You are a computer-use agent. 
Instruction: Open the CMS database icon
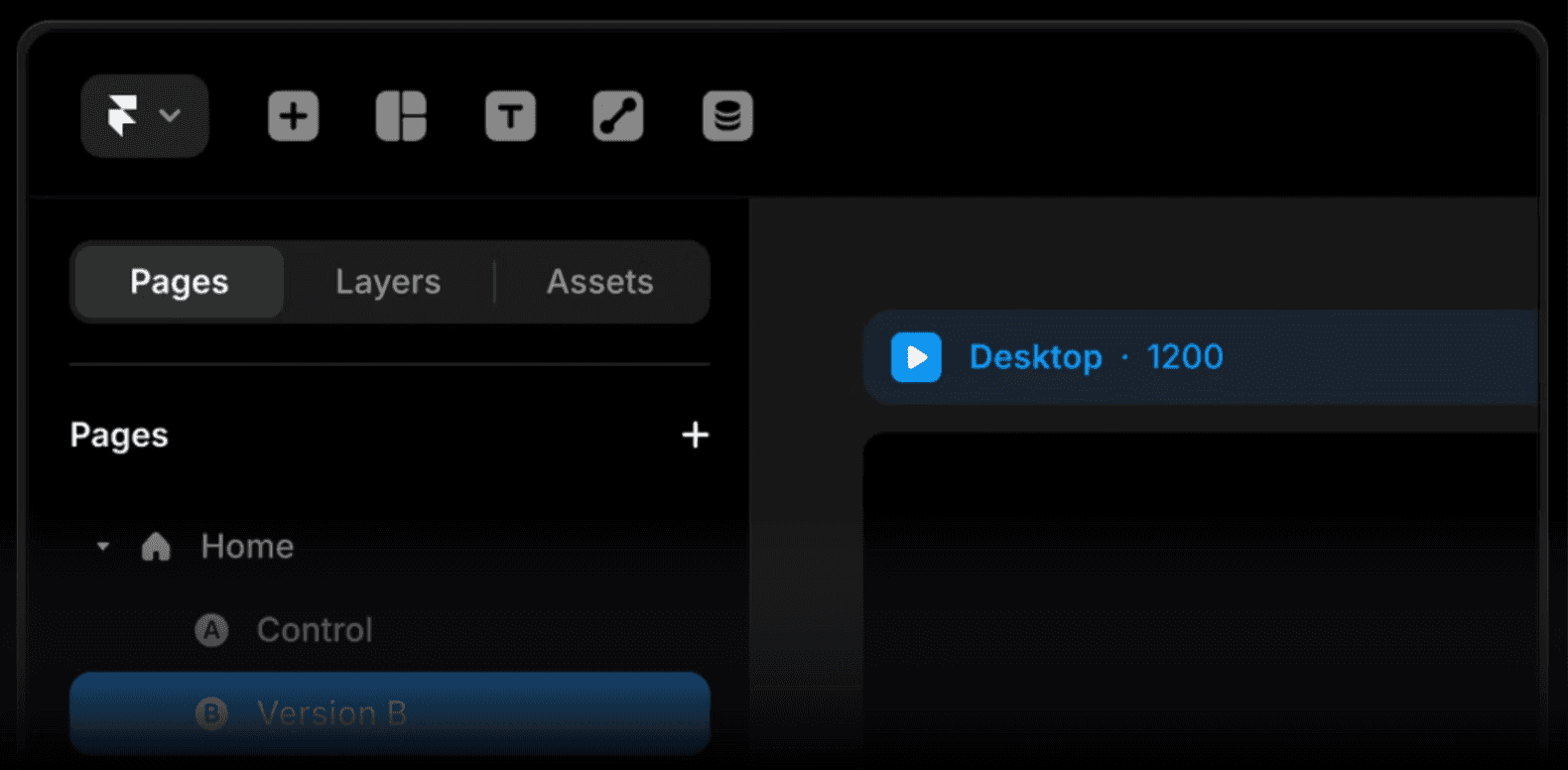point(727,116)
